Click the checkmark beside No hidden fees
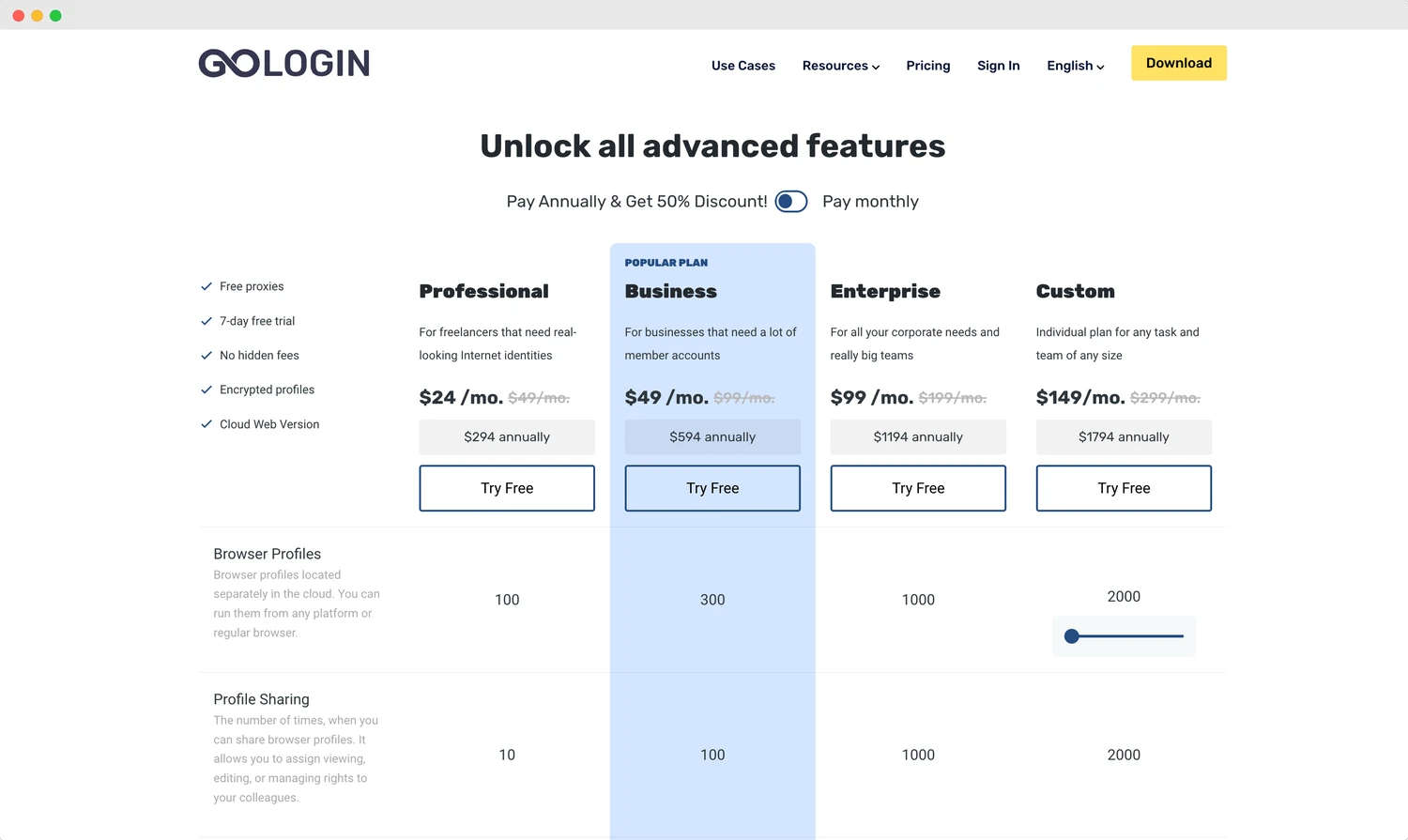 207,356
